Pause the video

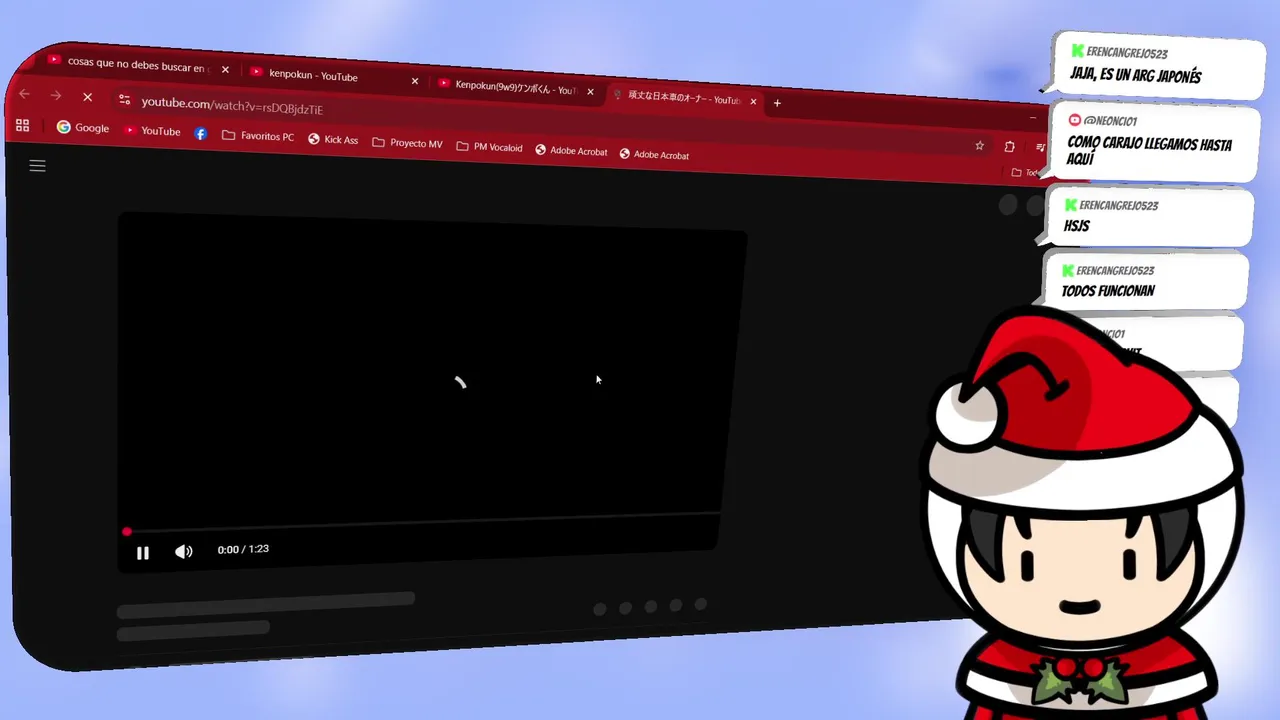pos(143,553)
